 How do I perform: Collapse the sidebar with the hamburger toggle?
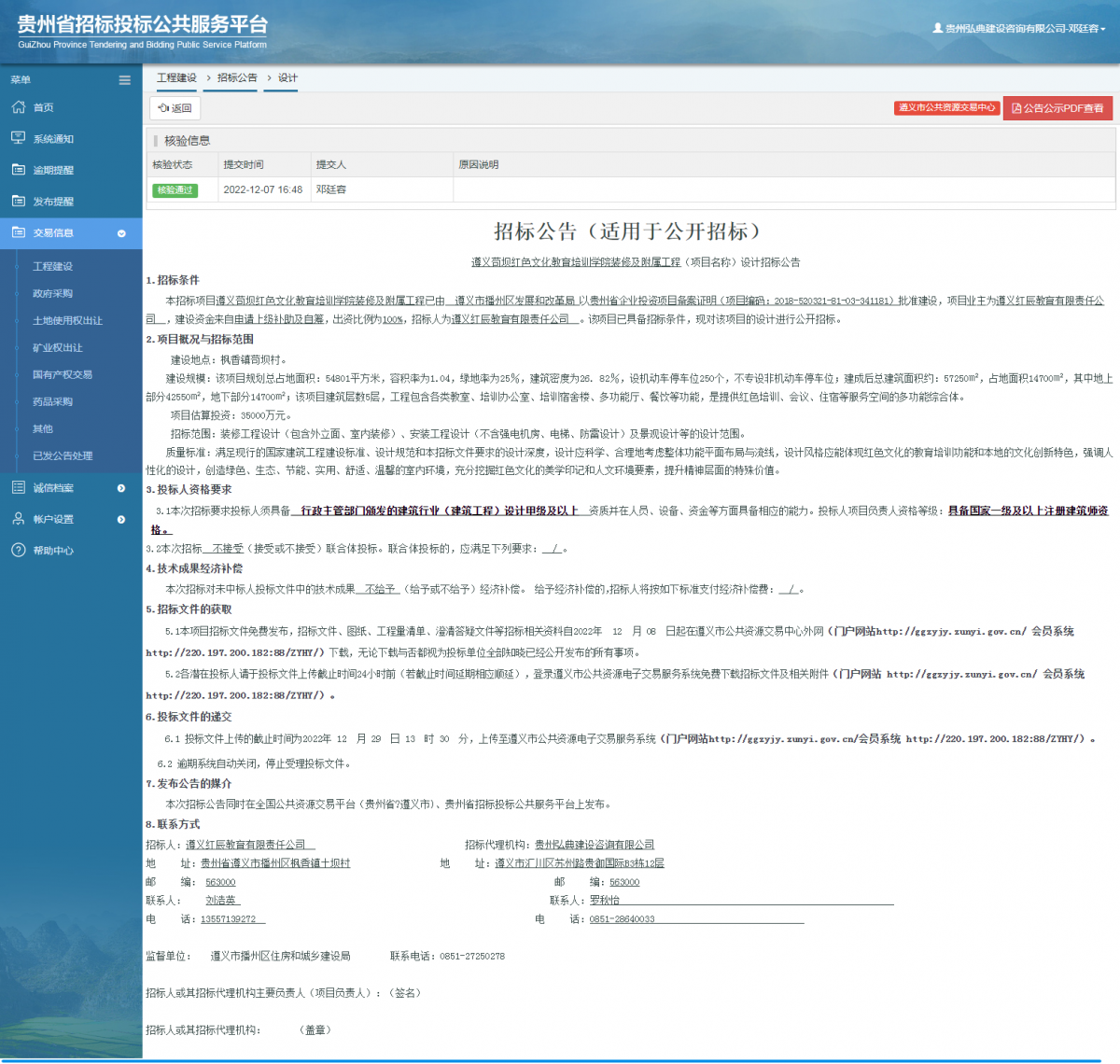point(124,80)
